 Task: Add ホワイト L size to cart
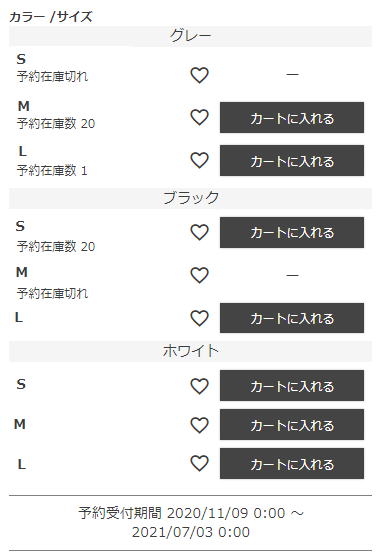click(x=292, y=463)
